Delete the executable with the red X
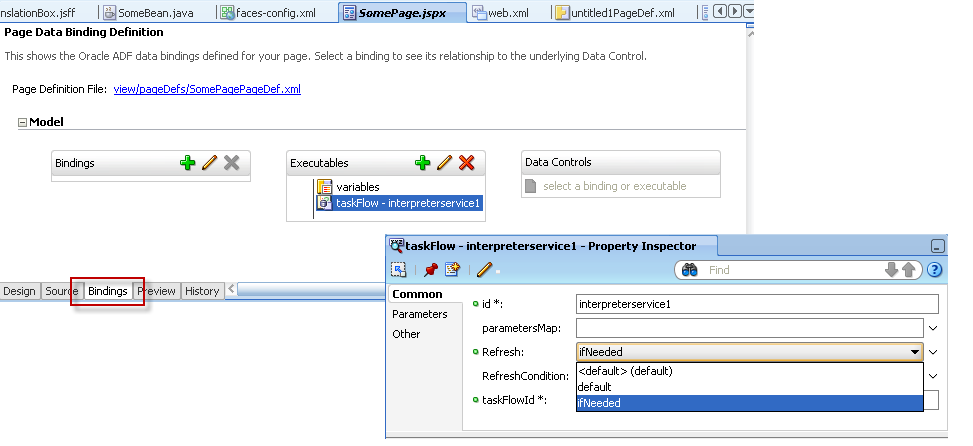Screen dimensions: 973x446 point(467,163)
